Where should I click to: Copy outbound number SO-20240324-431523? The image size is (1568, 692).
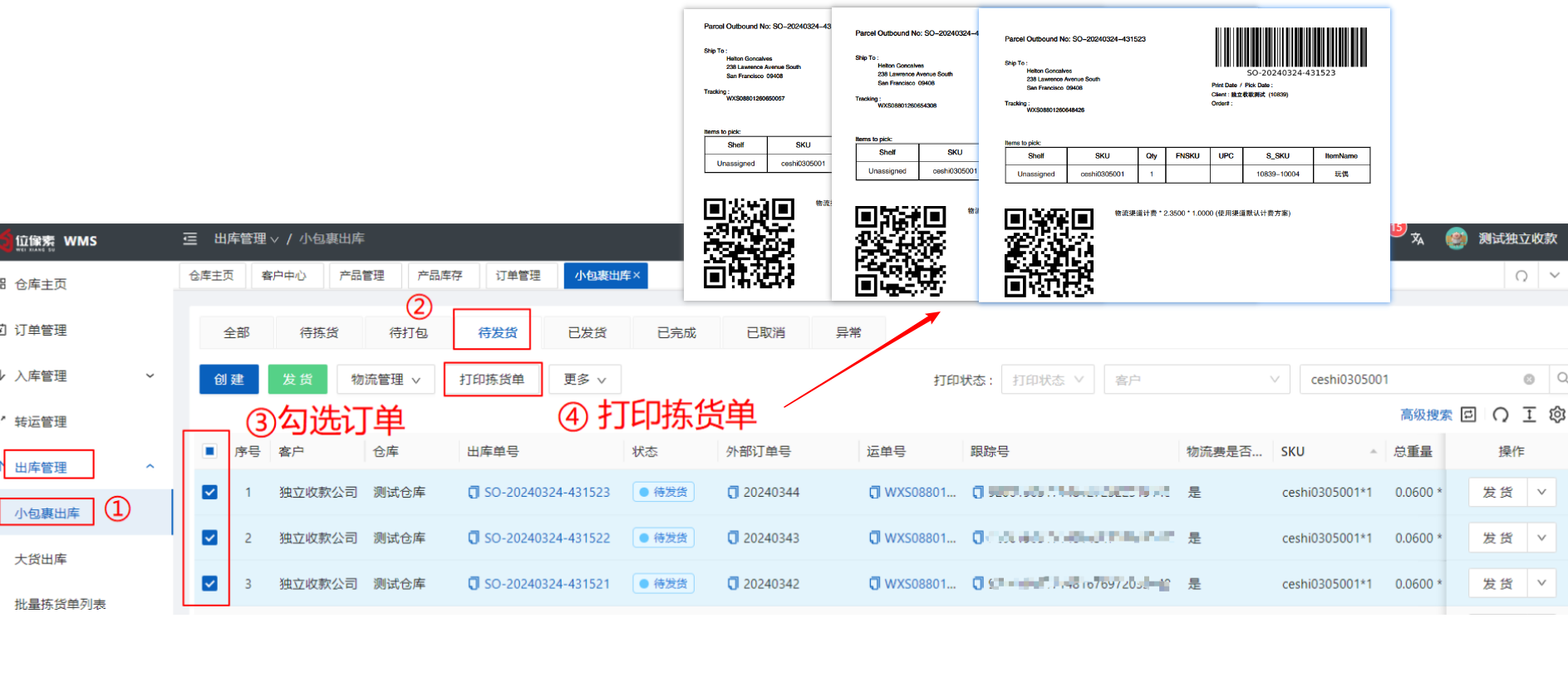[x=474, y=493]
